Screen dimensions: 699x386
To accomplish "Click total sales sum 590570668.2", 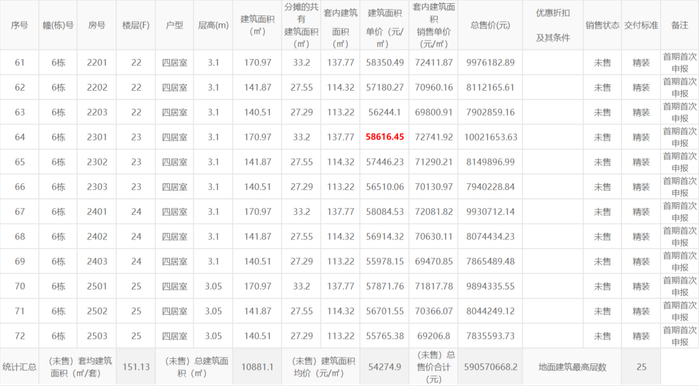I will coord(491,367).
